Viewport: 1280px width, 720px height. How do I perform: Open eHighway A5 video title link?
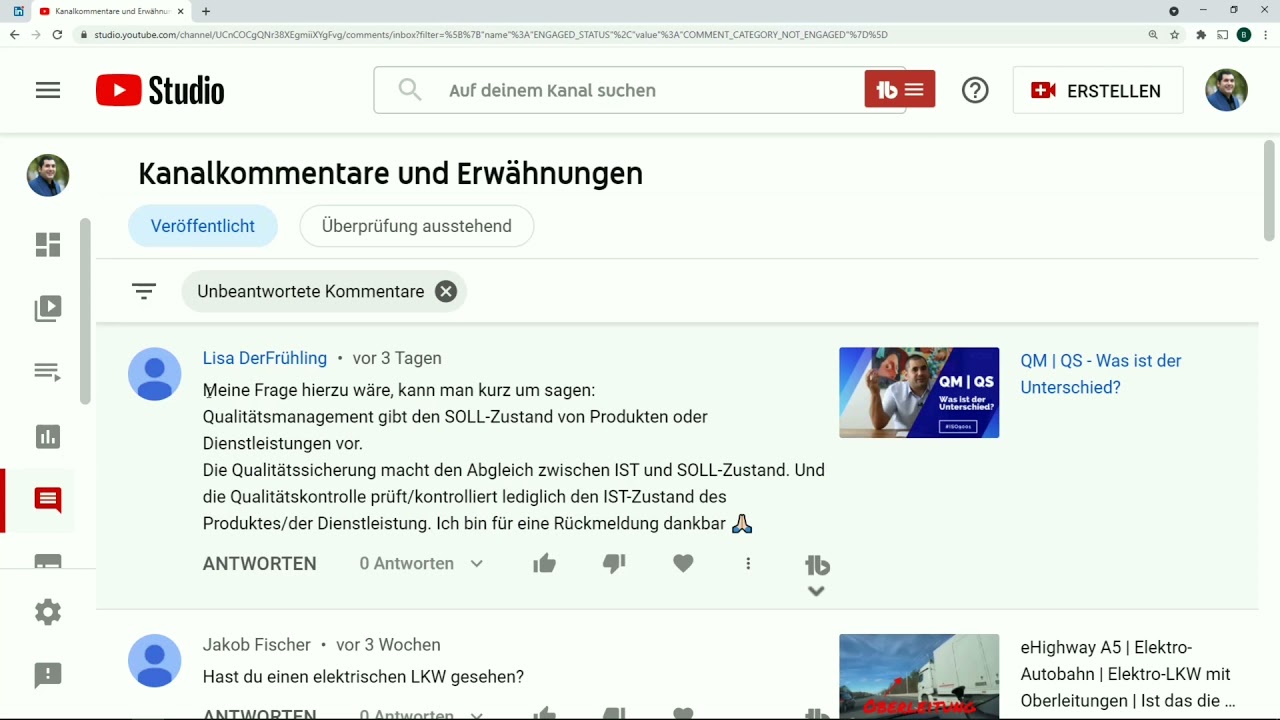click(x=1128, y=674)
